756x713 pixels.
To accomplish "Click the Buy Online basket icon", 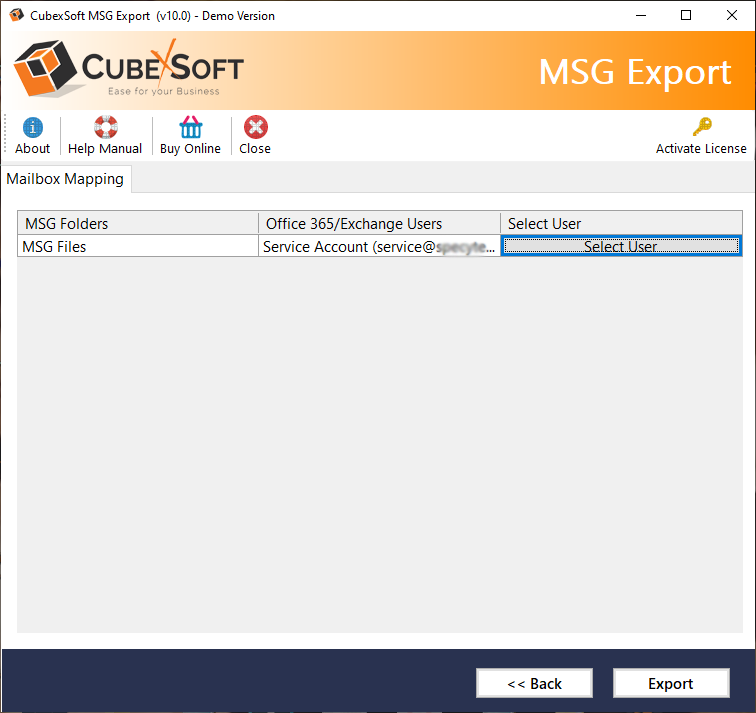I will [x=190, y=127].
